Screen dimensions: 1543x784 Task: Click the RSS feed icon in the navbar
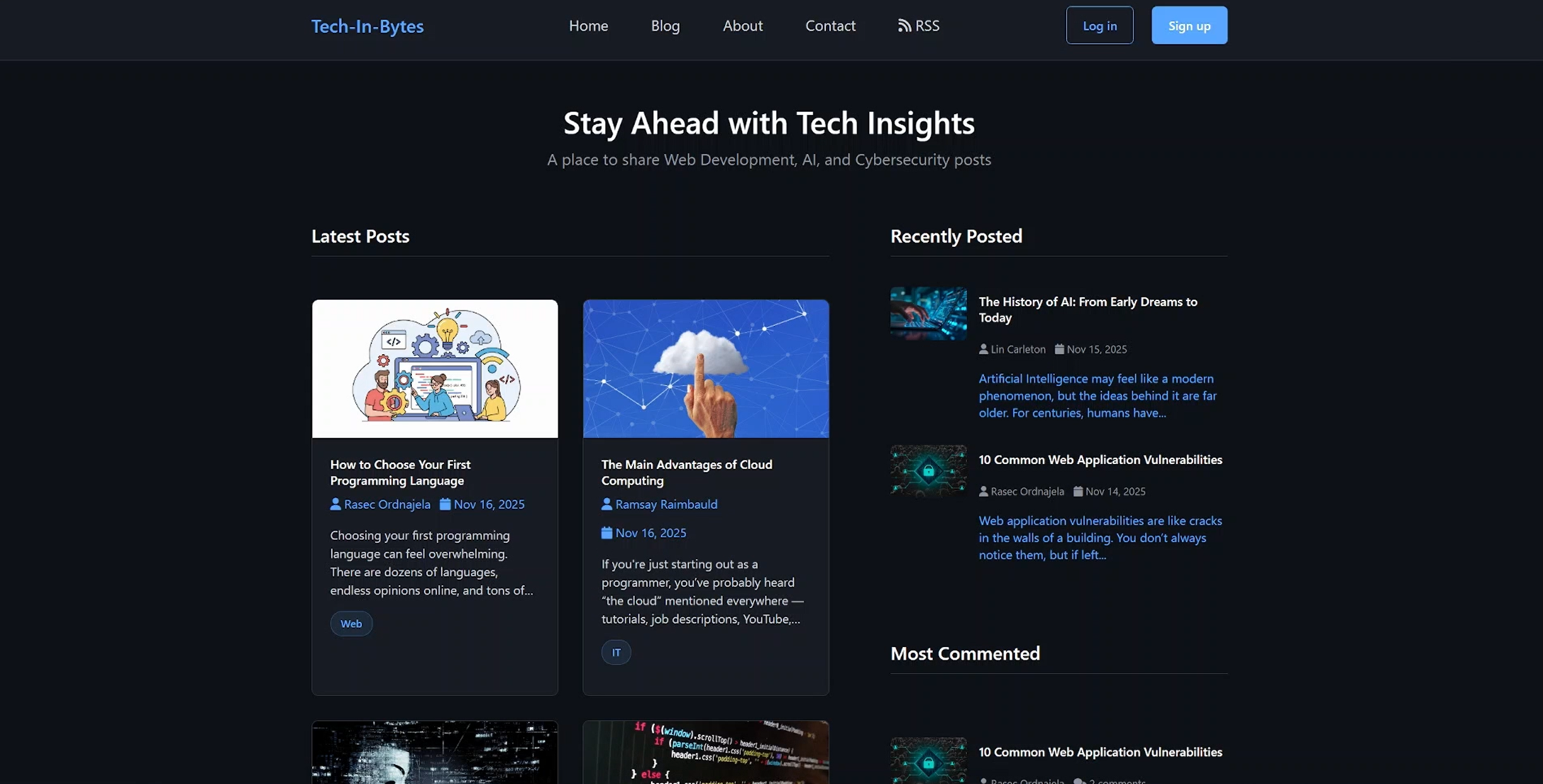(904, 25)
